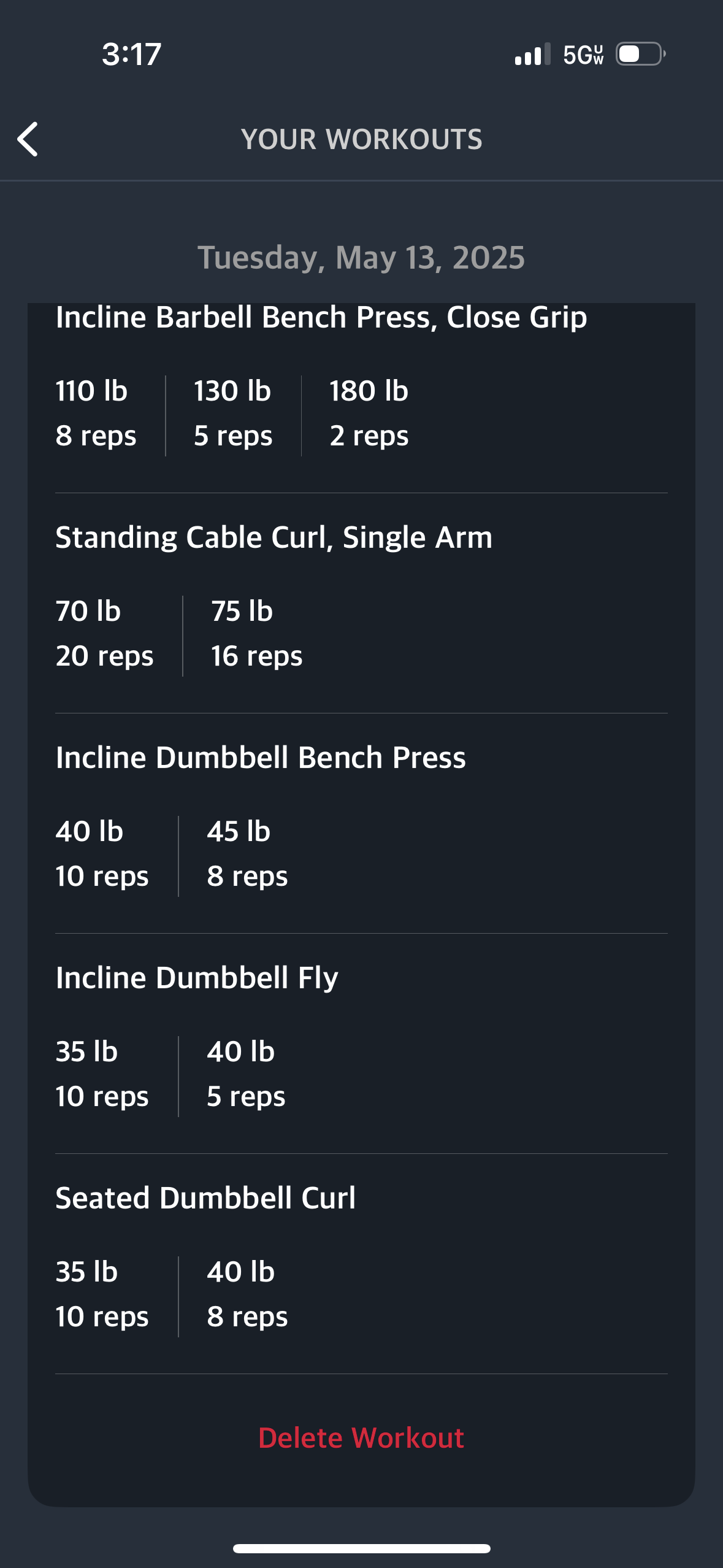
Task: Tap the back arrow icon
Action: pos(28,139)
